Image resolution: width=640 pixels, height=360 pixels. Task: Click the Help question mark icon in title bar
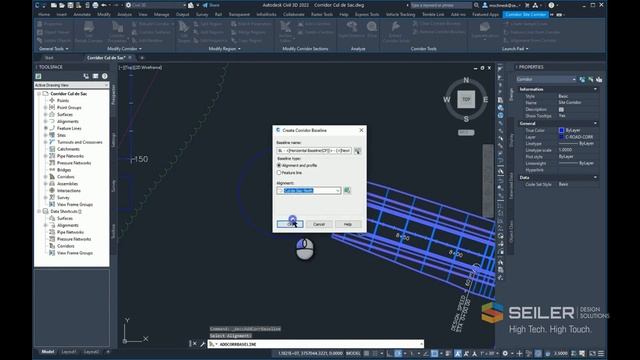point(551,5)
